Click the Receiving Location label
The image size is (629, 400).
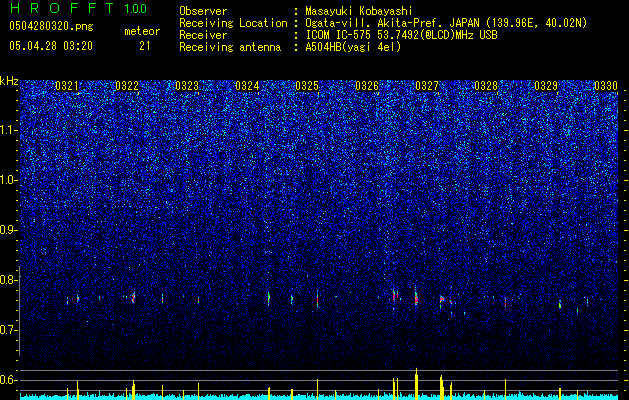coord(233,23)
